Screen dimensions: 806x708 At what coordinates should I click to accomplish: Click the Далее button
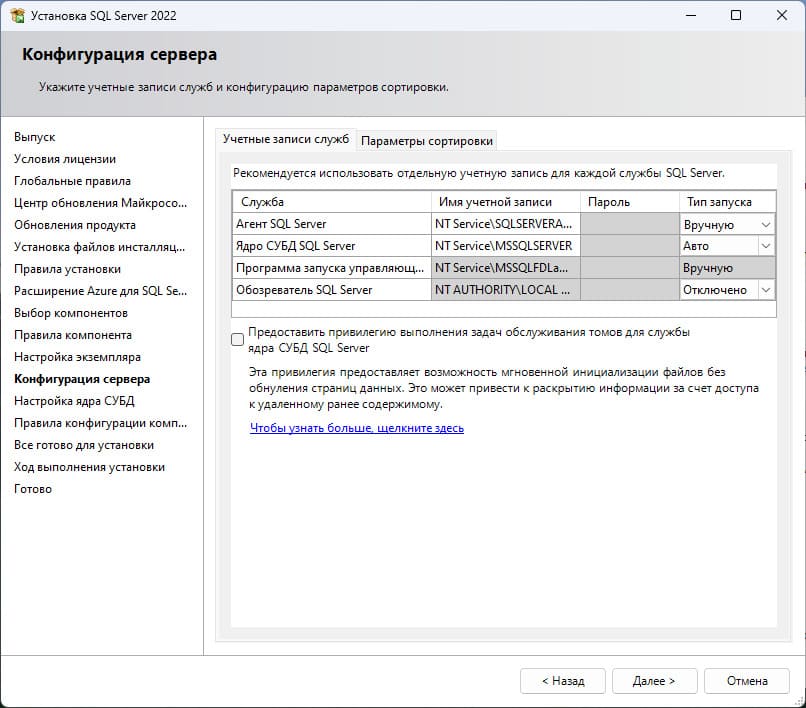pyautogui.click(x=654, y=681)
